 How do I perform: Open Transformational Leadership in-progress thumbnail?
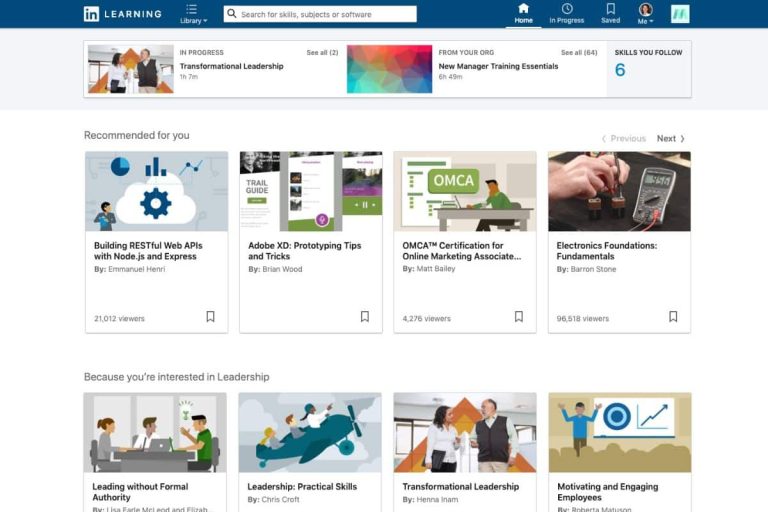(x=131, y=69)
